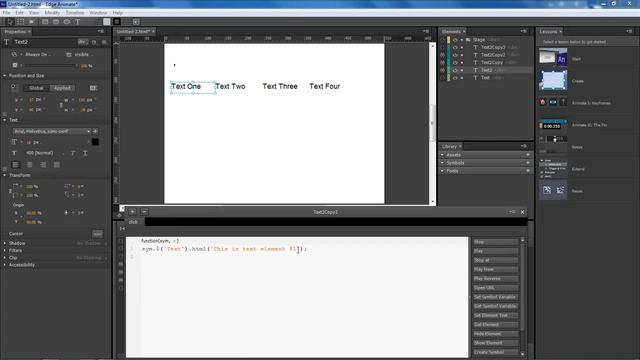Click the layout preset icon beside Applied

(x=93, y=88)
